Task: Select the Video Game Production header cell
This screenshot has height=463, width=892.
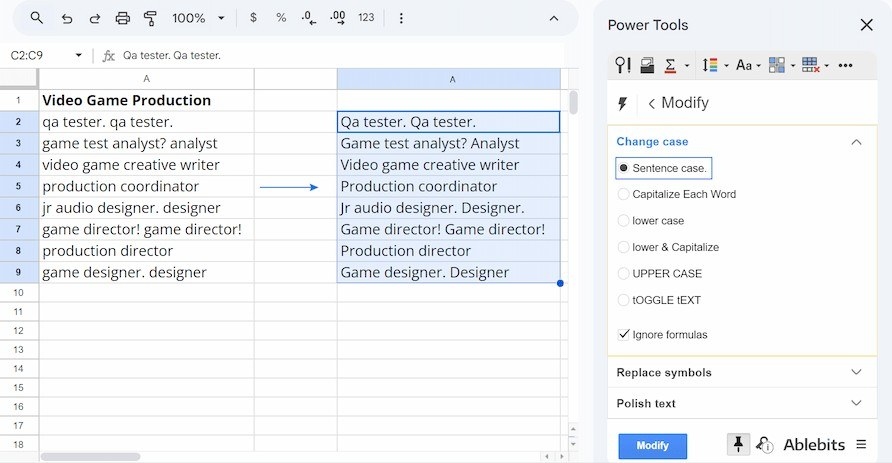Action: coord(146,100)
